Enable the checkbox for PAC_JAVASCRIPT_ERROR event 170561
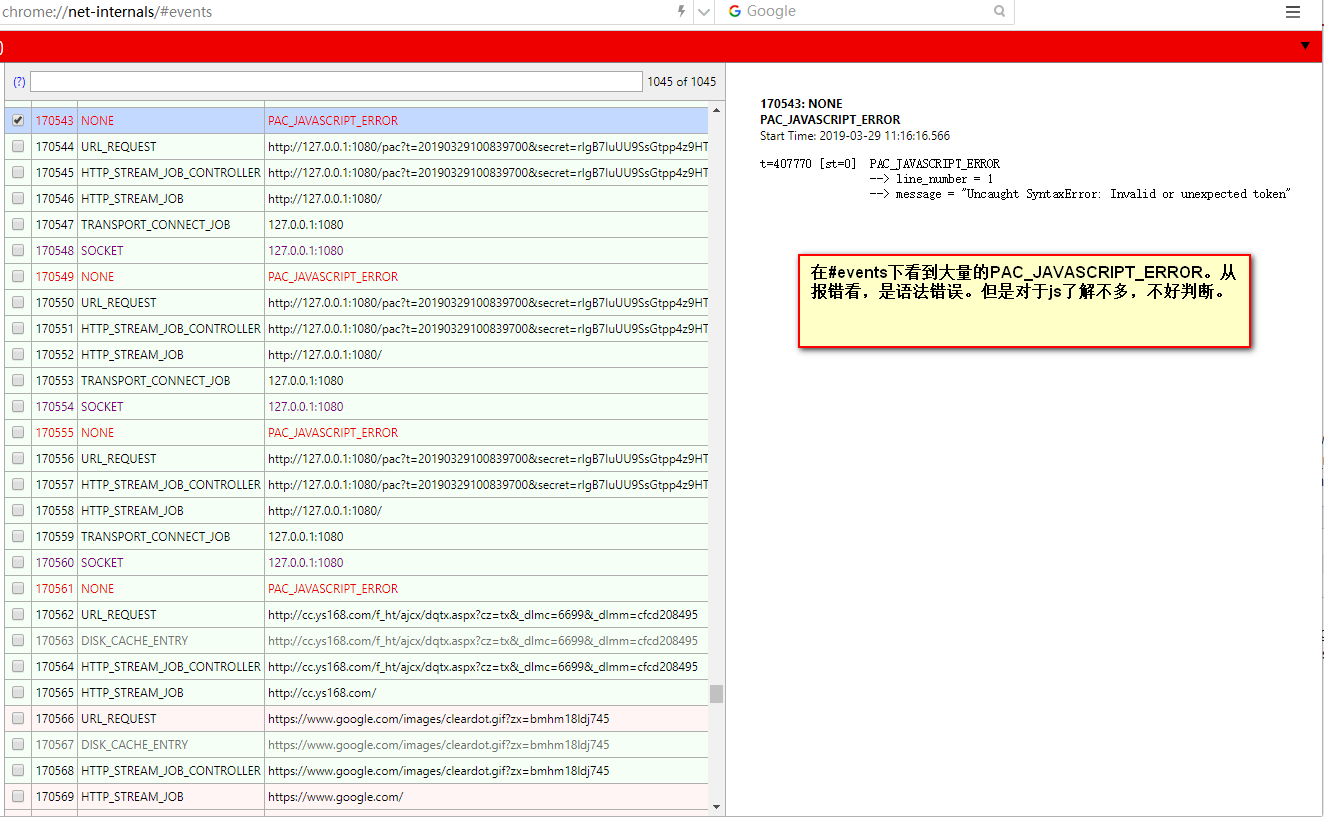The width and height of the screenshot is (1324, 817). coord(17,588)
